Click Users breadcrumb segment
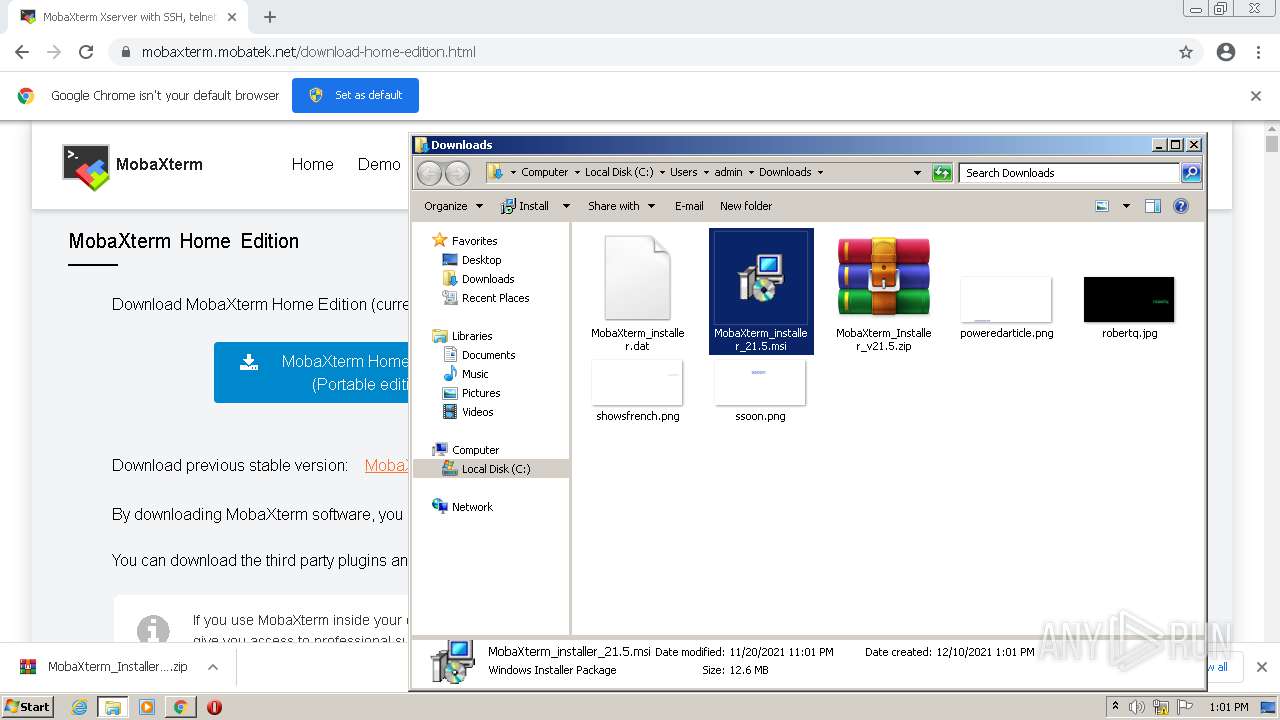The height and width of the screenshot is (720, 1280). point(684,172)
